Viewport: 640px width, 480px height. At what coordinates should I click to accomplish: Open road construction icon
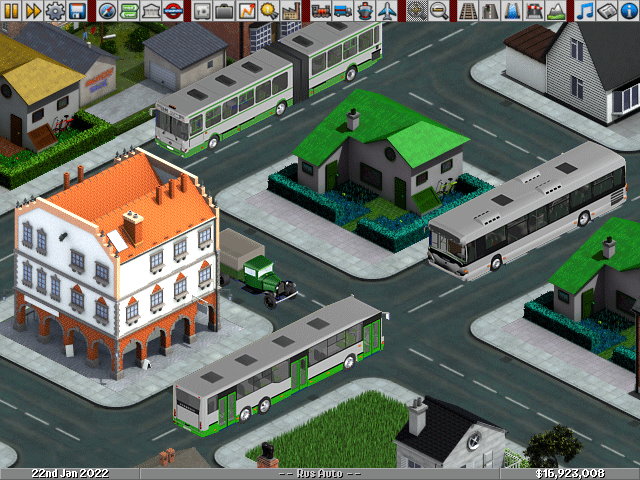(490, 11)
